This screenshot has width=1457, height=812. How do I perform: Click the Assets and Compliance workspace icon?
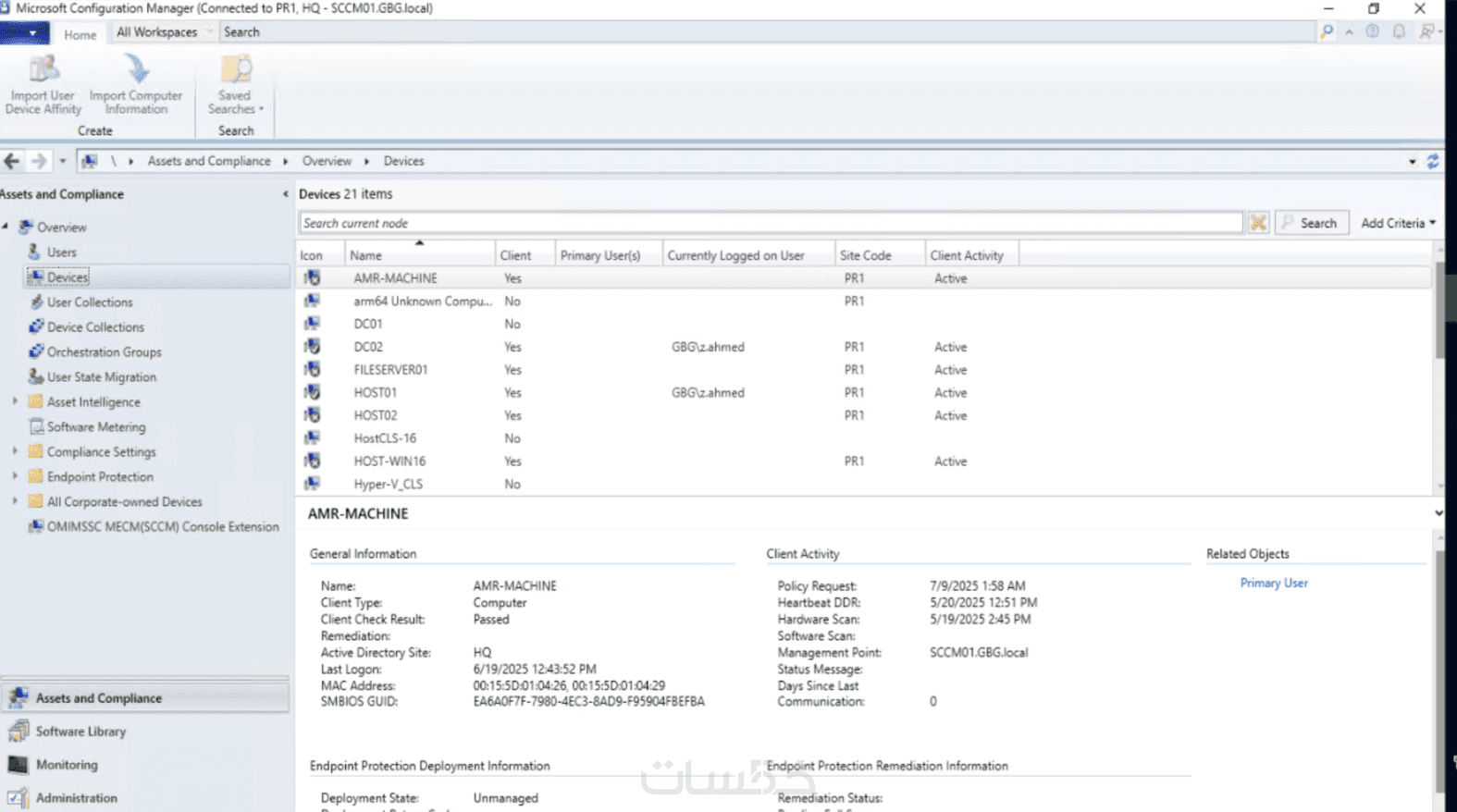[18, 698]
